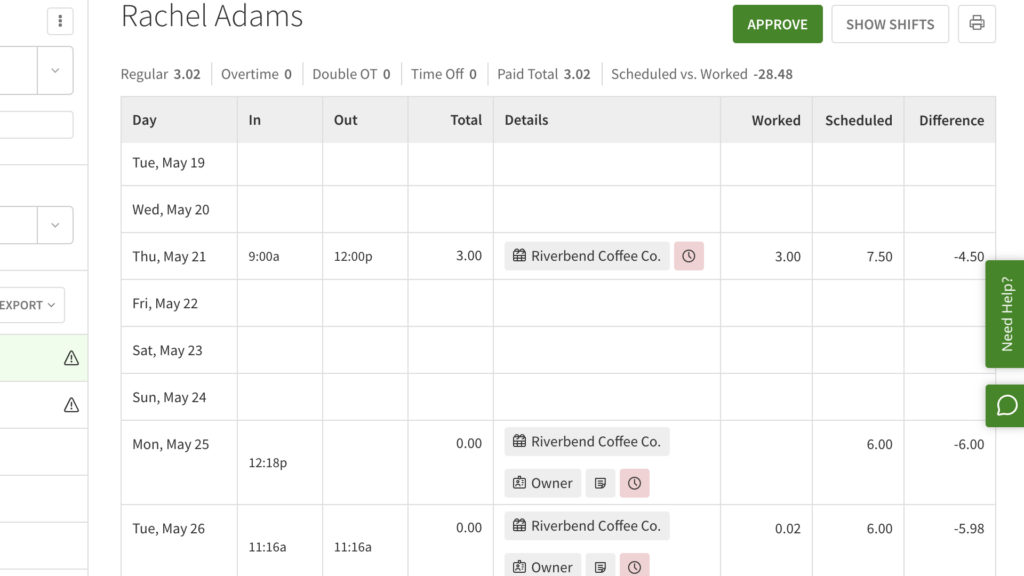Click the empty sidebar input field

pyautogui.click(x=36, y=125)
